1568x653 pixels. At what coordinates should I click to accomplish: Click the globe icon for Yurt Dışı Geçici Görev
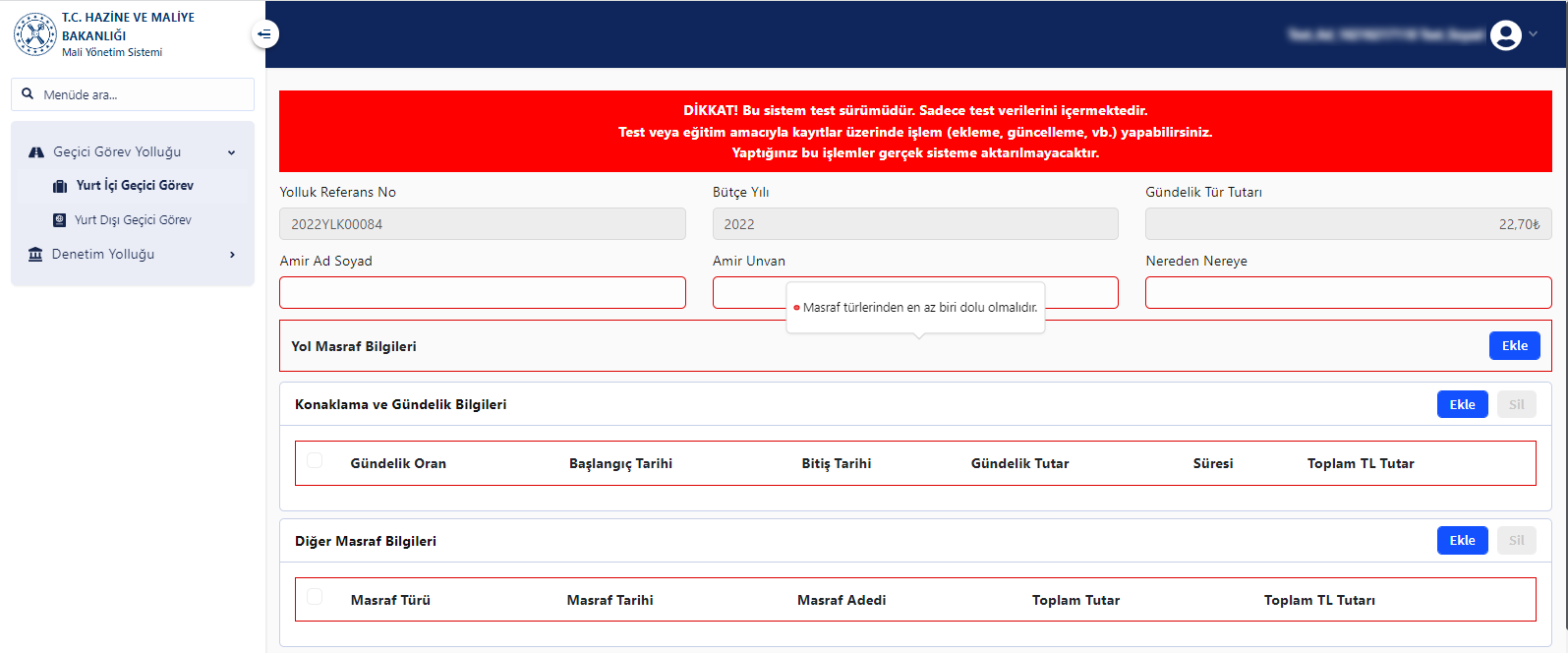60,220
